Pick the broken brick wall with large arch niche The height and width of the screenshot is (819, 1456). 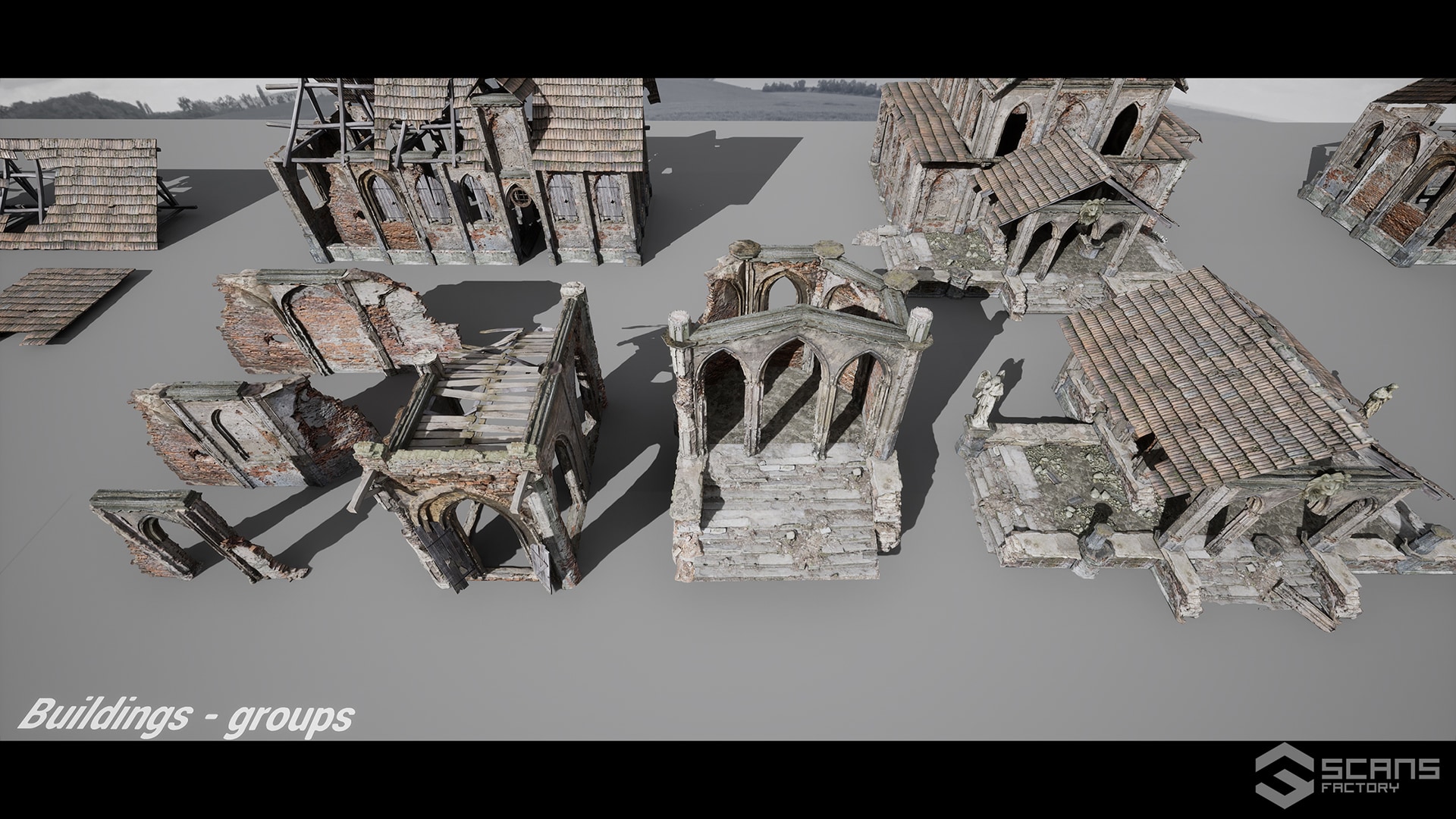(x=339, y=322)
